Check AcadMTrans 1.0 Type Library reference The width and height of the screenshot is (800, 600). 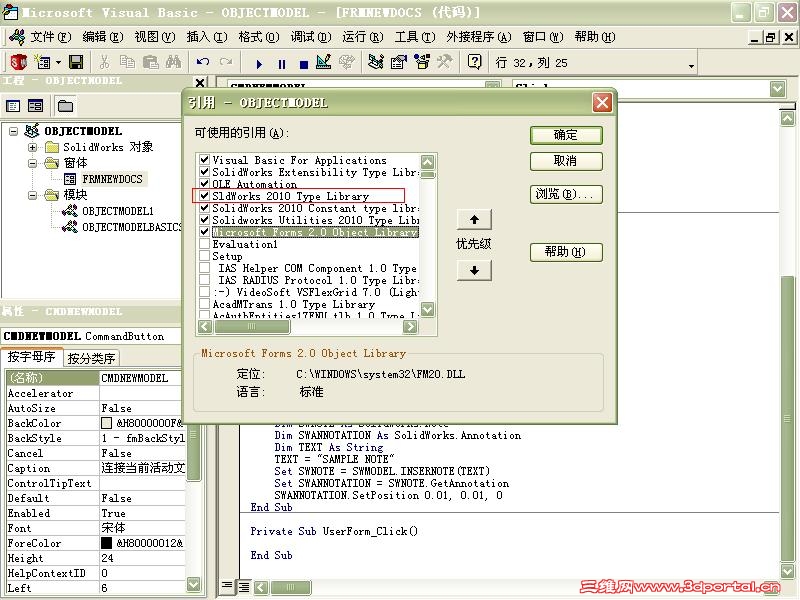coord(205,304)
